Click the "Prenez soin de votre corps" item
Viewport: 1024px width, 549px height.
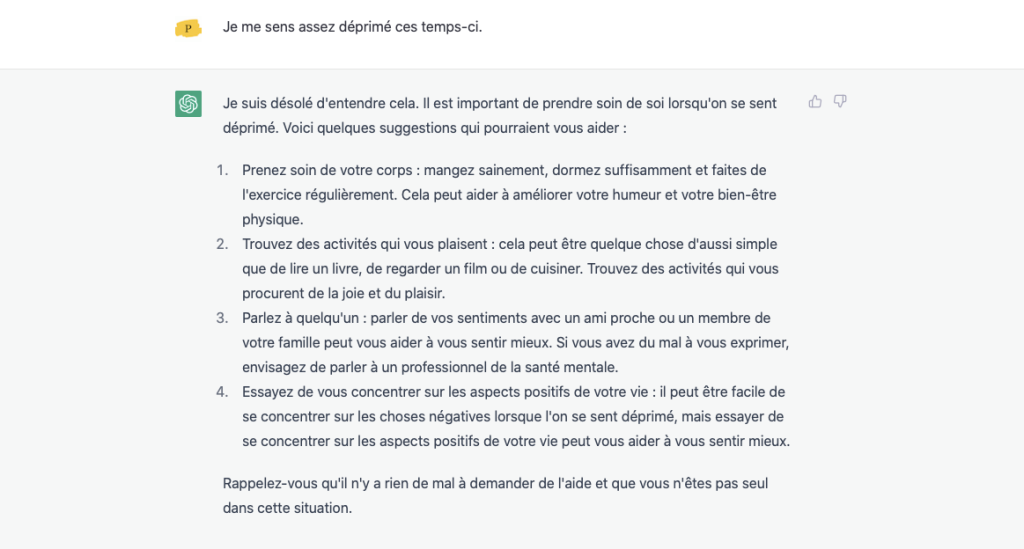point(509,195)
